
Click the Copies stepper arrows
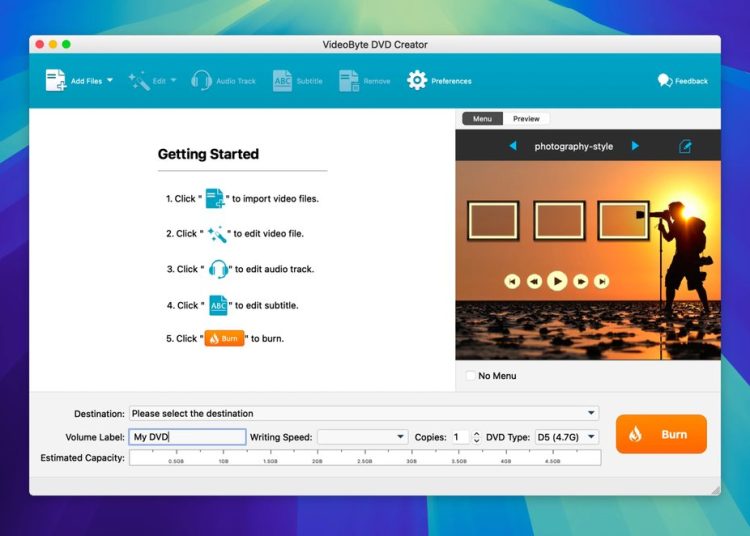coord(476,437)
